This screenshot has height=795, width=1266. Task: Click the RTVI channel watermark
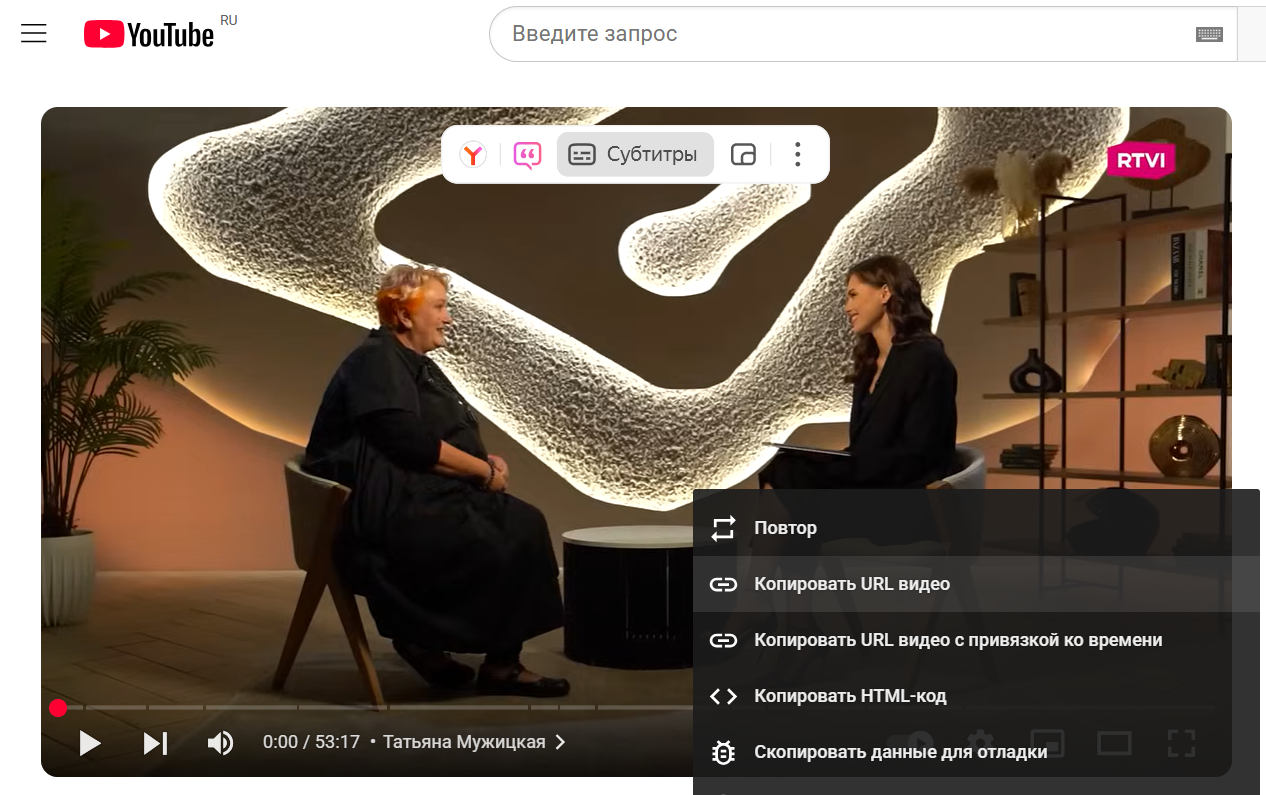1140,160
